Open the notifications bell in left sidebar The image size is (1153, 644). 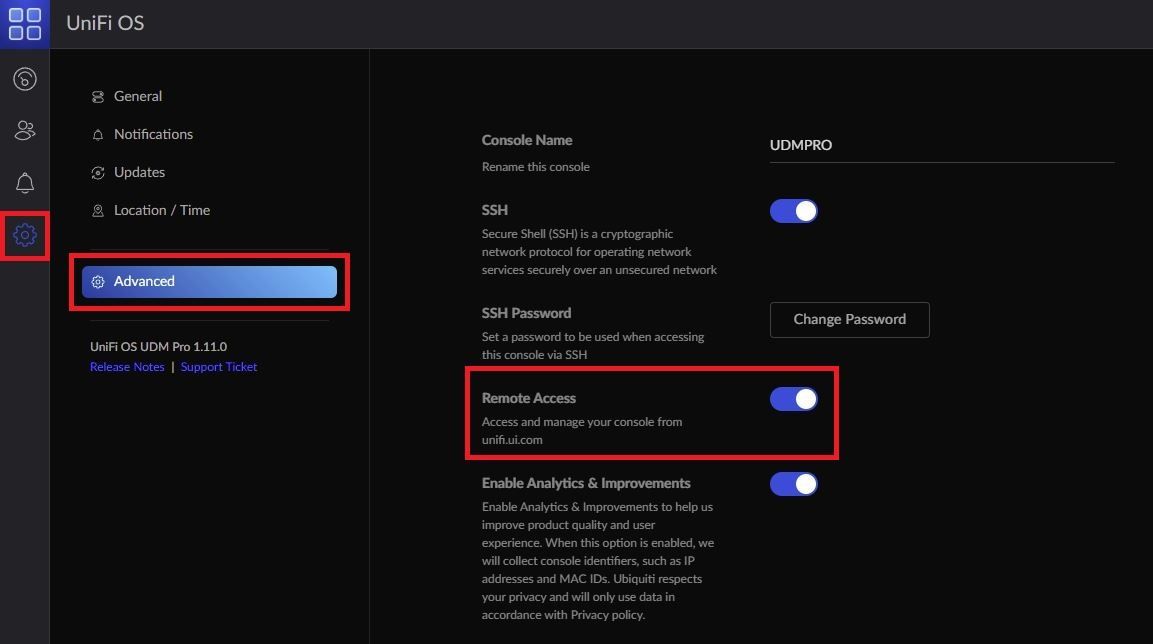[x=25, y=182]
